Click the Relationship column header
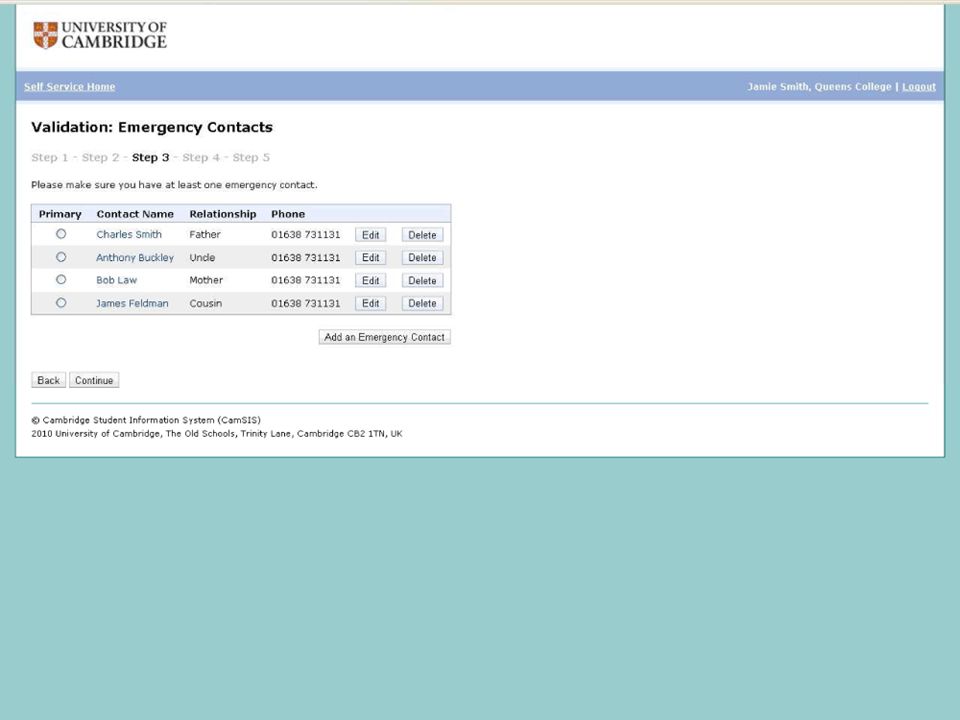Image resolution: width=960 pixels, height=720 pixels. 223,214
